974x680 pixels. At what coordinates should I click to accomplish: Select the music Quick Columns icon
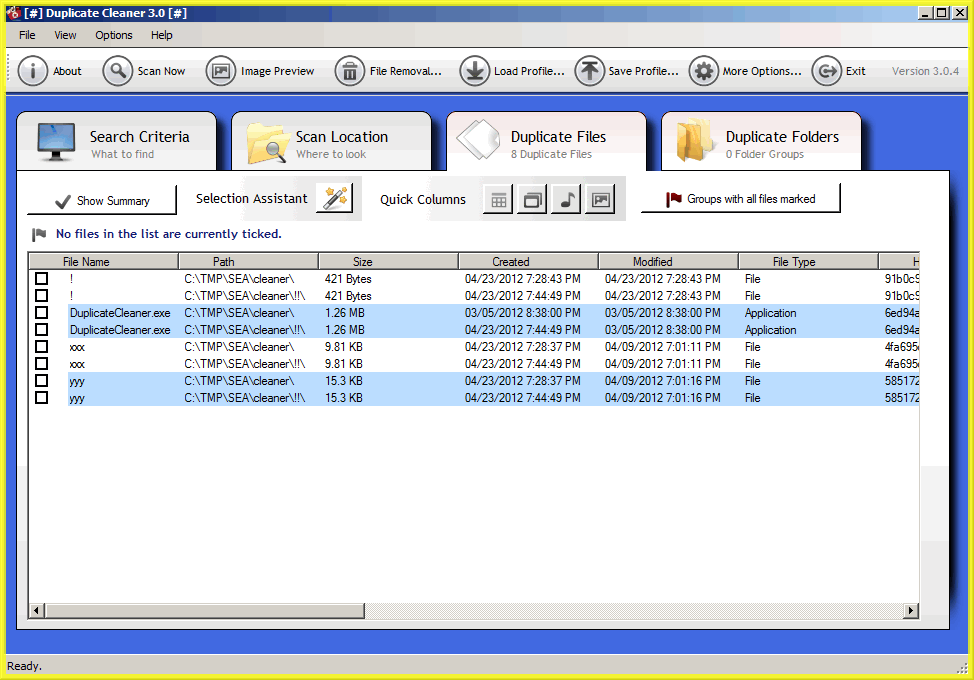click(x=566, y=199)
